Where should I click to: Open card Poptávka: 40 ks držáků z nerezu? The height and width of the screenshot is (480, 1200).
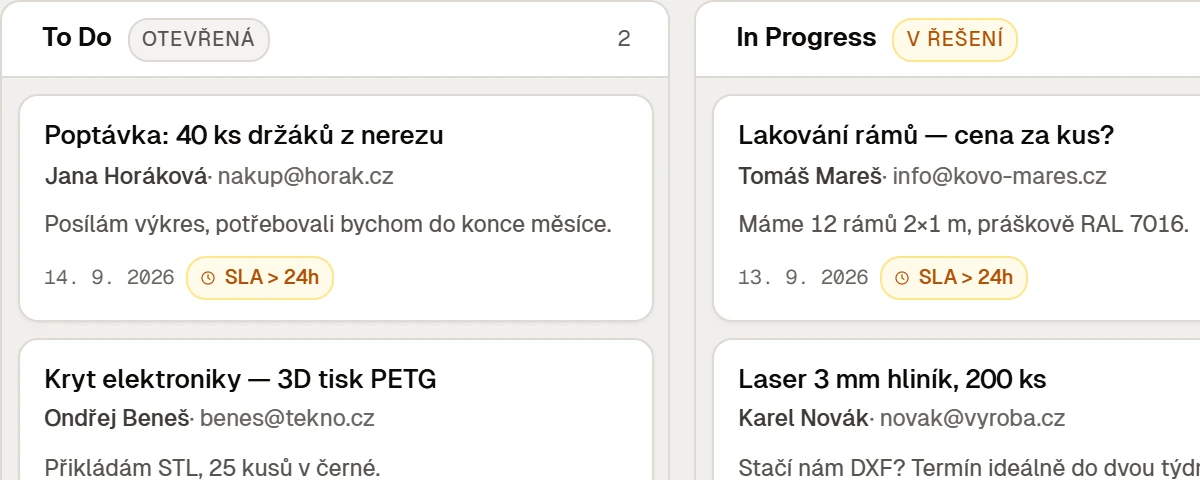[336, 208]
